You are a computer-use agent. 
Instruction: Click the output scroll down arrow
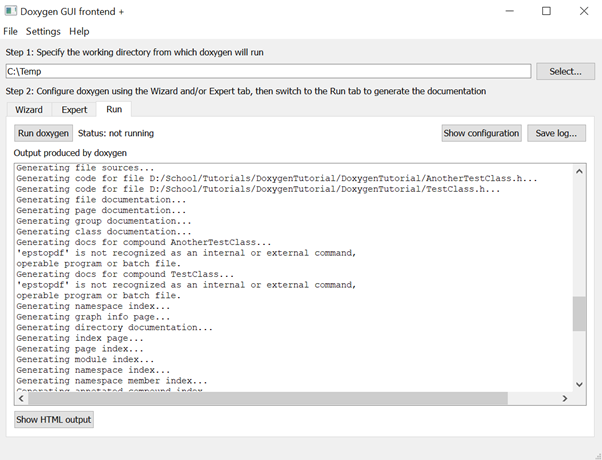[x=579, y=384]
